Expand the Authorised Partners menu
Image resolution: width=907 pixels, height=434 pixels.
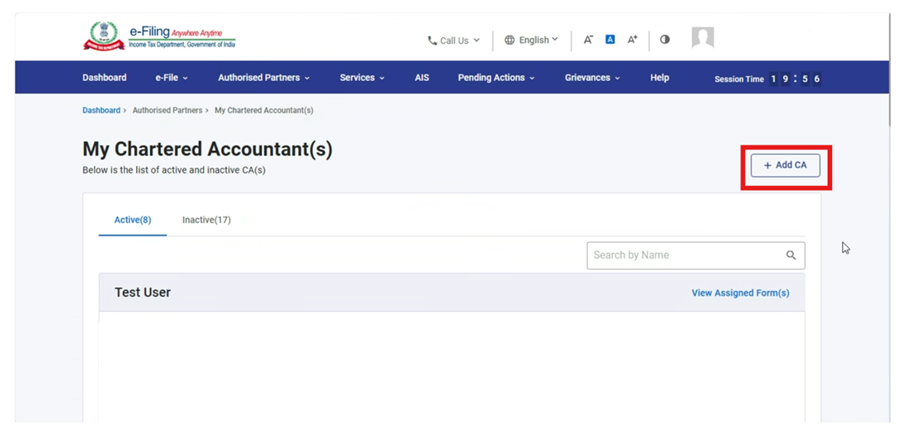tap(263, 78)
